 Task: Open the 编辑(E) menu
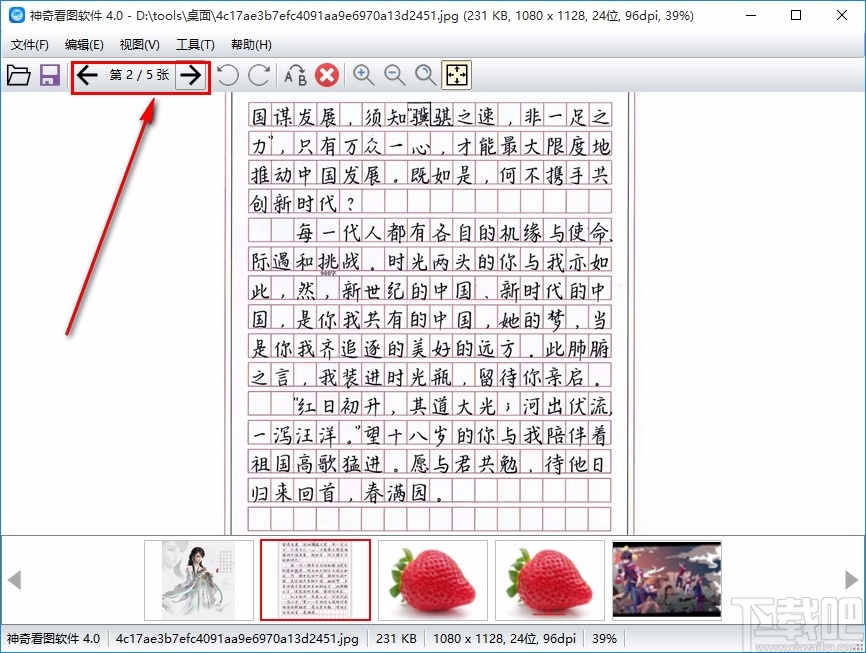[x=84, y=45]
